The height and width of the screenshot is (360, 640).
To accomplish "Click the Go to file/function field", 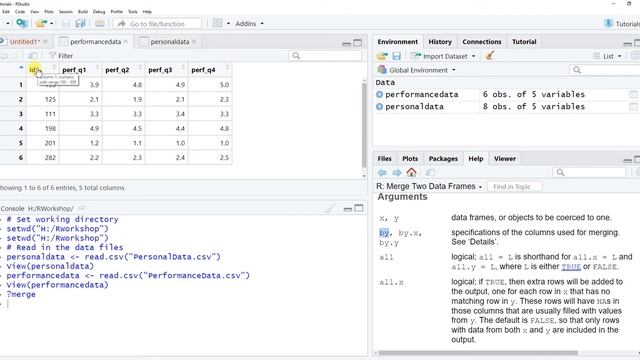I will pyautogui.click(x=157, y=24).
